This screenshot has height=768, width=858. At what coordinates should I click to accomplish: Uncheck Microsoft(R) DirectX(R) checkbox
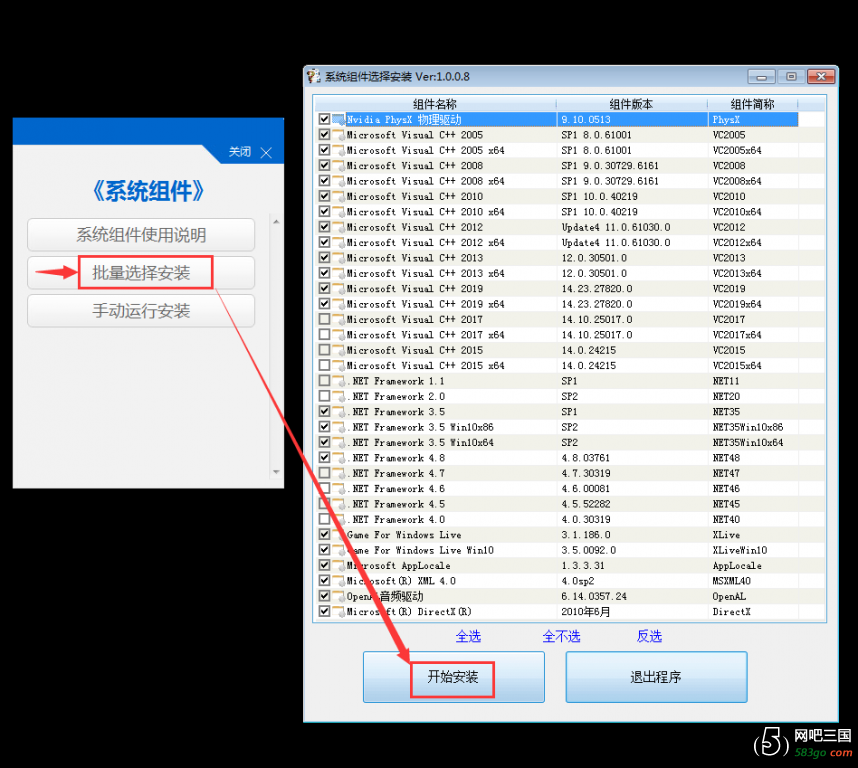(x=324, y=611)
